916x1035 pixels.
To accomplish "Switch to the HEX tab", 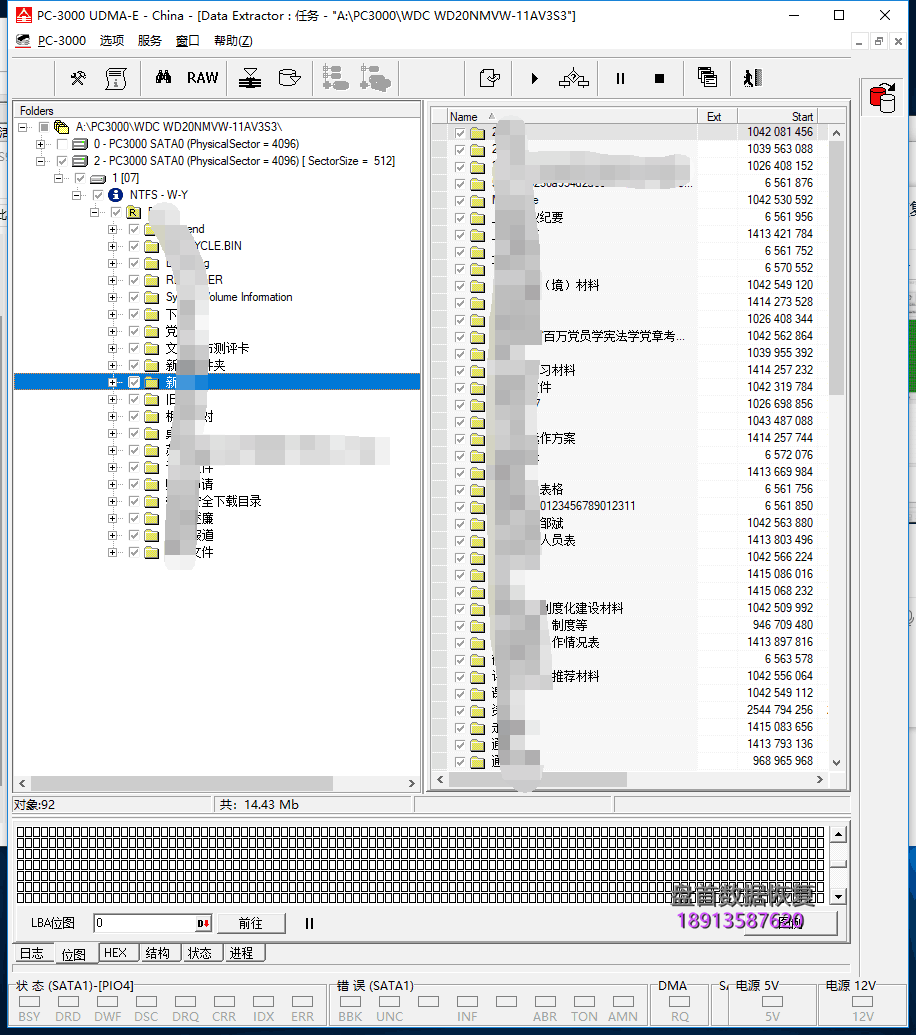I will tap(115, 953).
